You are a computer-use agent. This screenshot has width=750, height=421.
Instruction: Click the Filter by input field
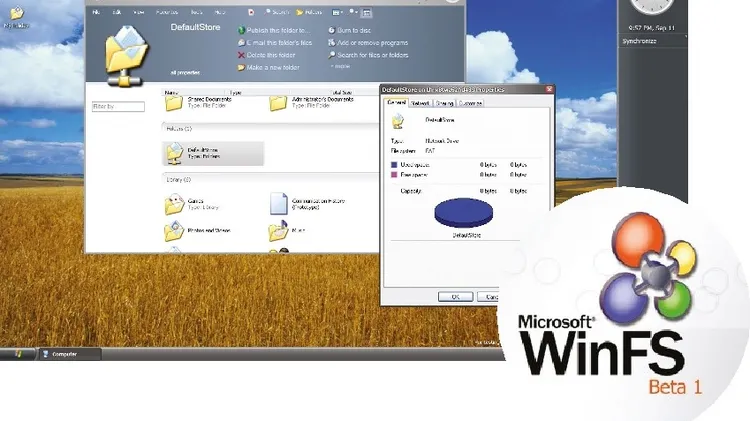(118, 107)
